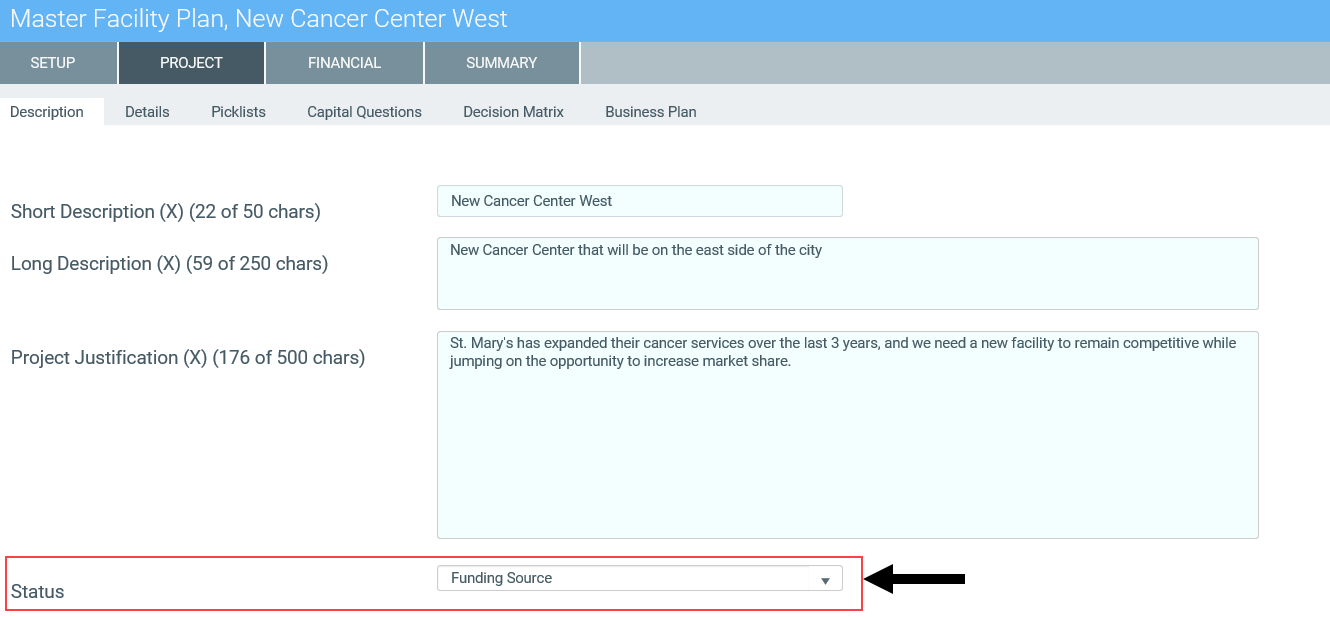
Task: Click the Master Facility Plan page title
Action: [x=258, y=19]
